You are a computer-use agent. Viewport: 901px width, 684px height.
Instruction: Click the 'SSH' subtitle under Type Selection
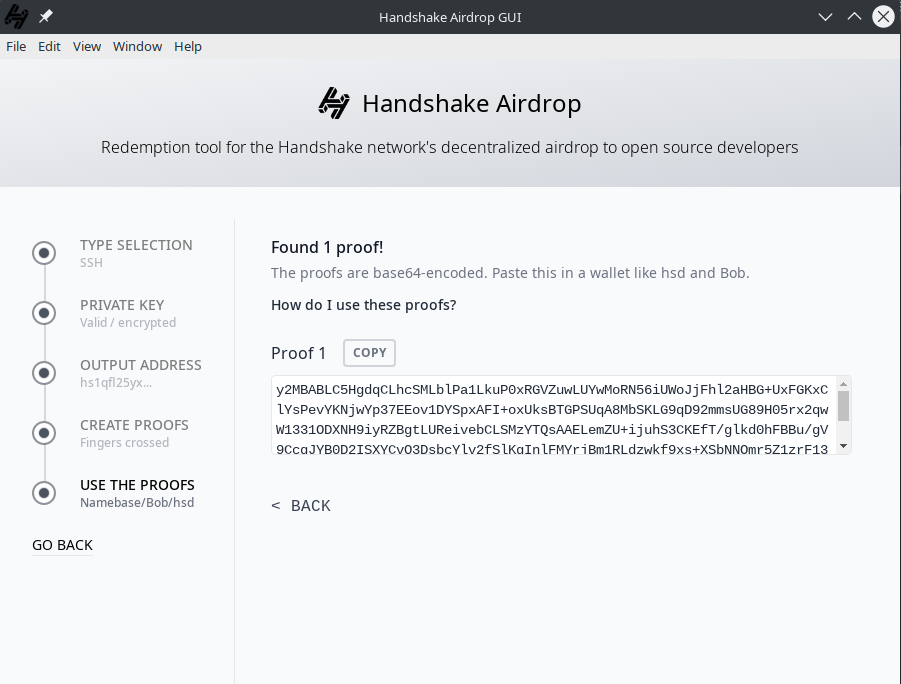click(91, 263)
